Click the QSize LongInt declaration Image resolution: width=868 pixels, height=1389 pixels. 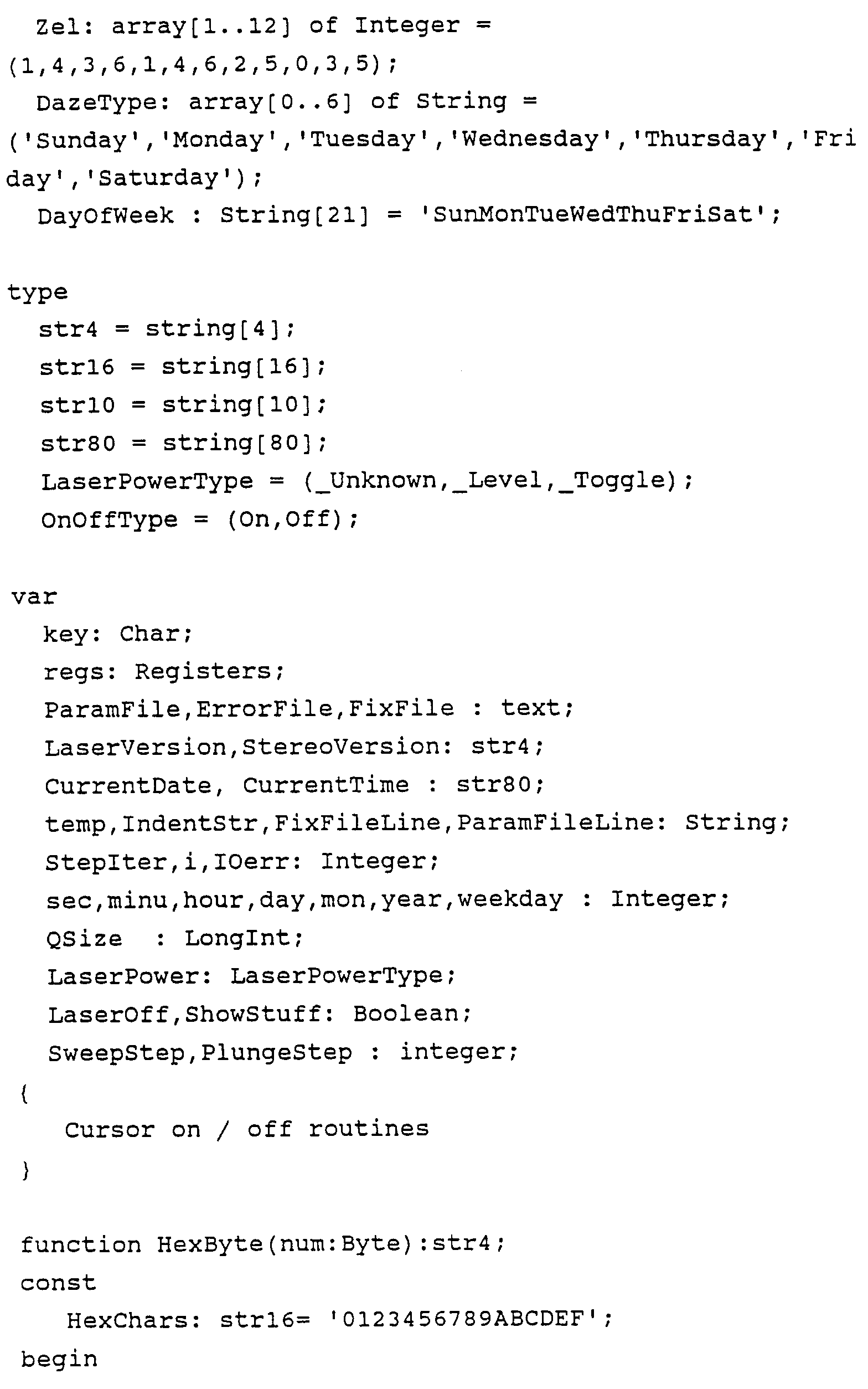pyautogui.click(x=174, y=938)
